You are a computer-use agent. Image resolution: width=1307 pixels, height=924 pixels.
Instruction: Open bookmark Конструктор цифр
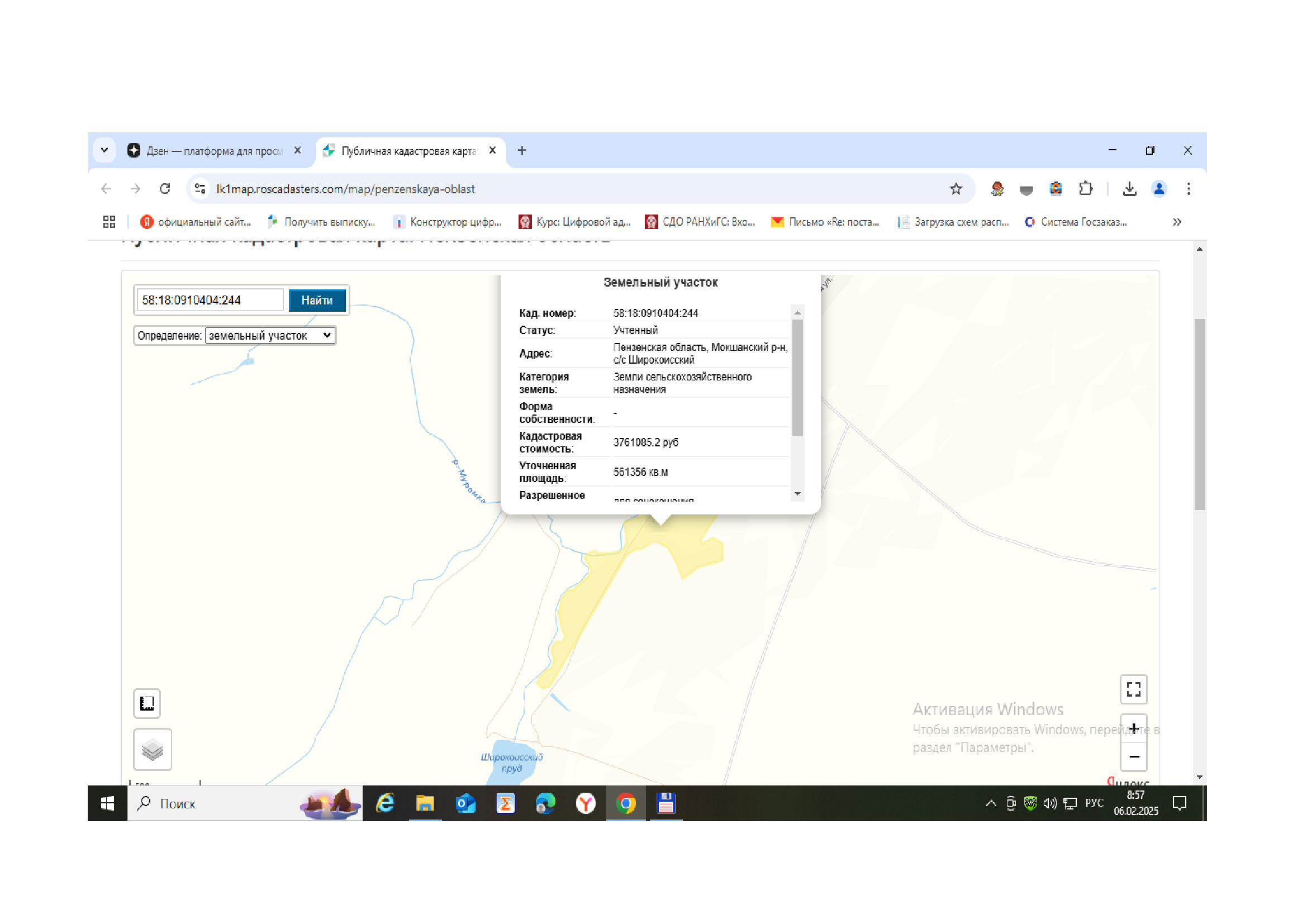(x=448, y=222)
